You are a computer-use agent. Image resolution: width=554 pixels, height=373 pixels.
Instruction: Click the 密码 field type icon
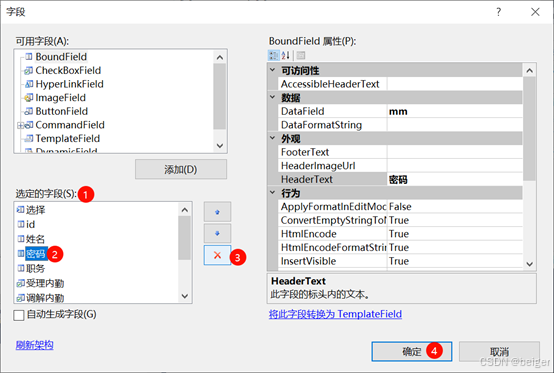(x=21, y=254)
